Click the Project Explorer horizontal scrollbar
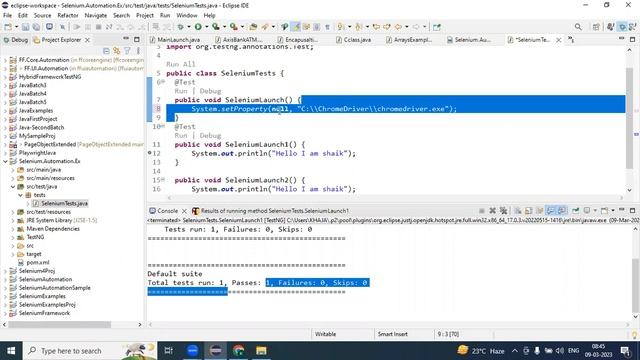 (60, 324)
